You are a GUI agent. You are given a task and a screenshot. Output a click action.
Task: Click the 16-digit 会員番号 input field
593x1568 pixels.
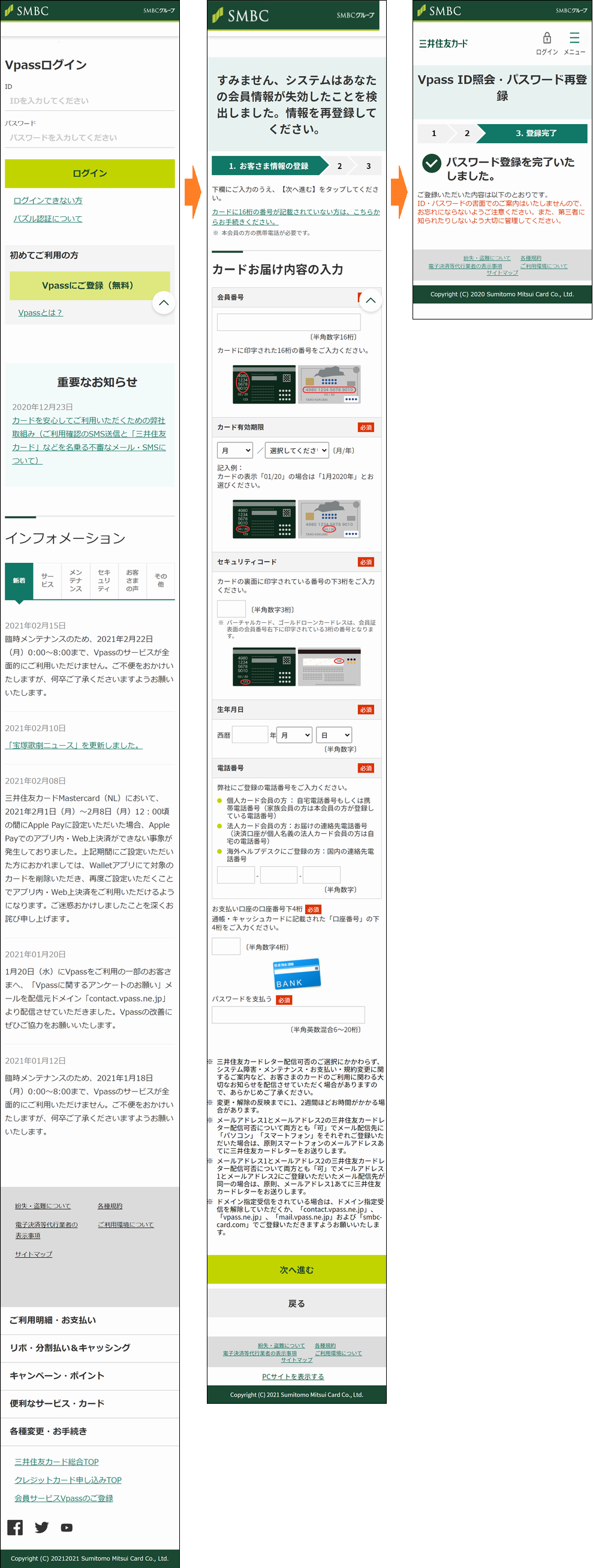click(x=288, y=322)
